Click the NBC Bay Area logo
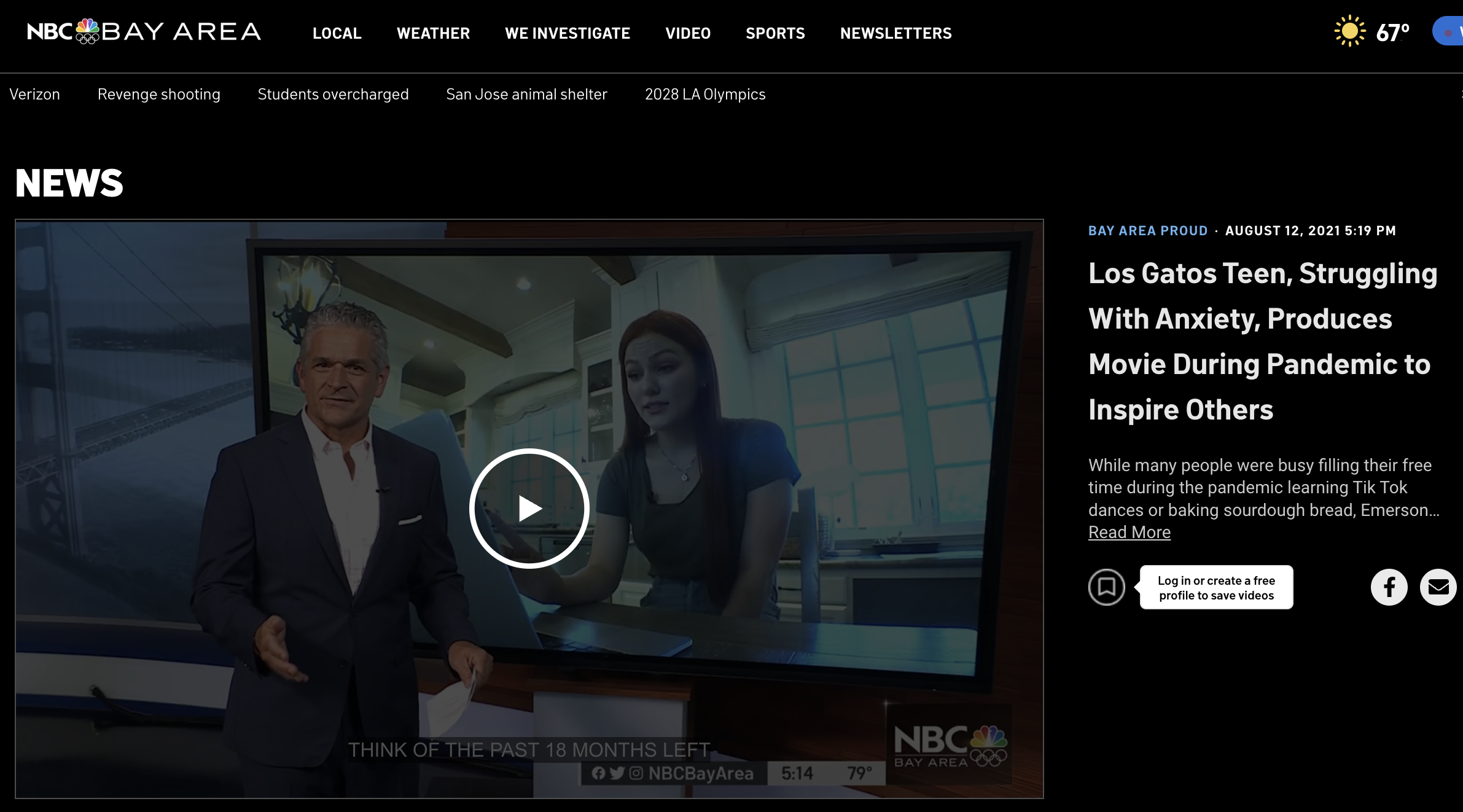The height and width of the screenshot is (812, 1463). 144,32
